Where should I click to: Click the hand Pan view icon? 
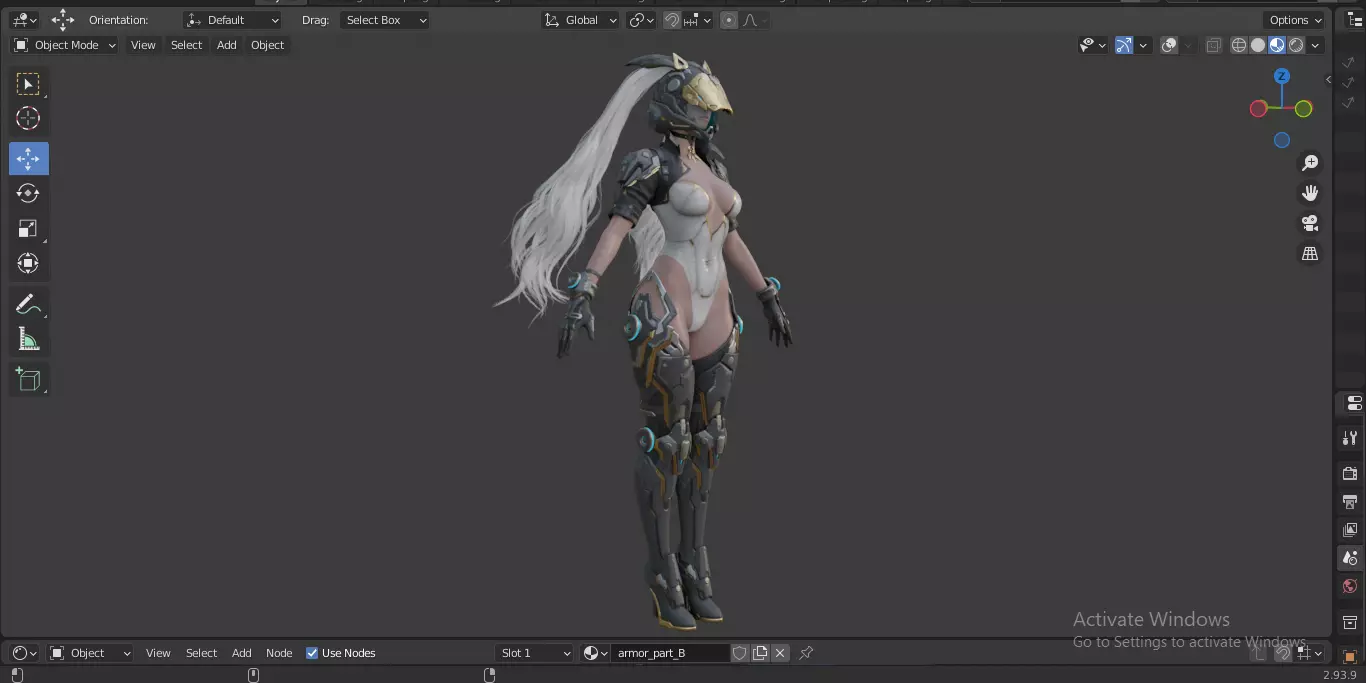[1310, 193]
